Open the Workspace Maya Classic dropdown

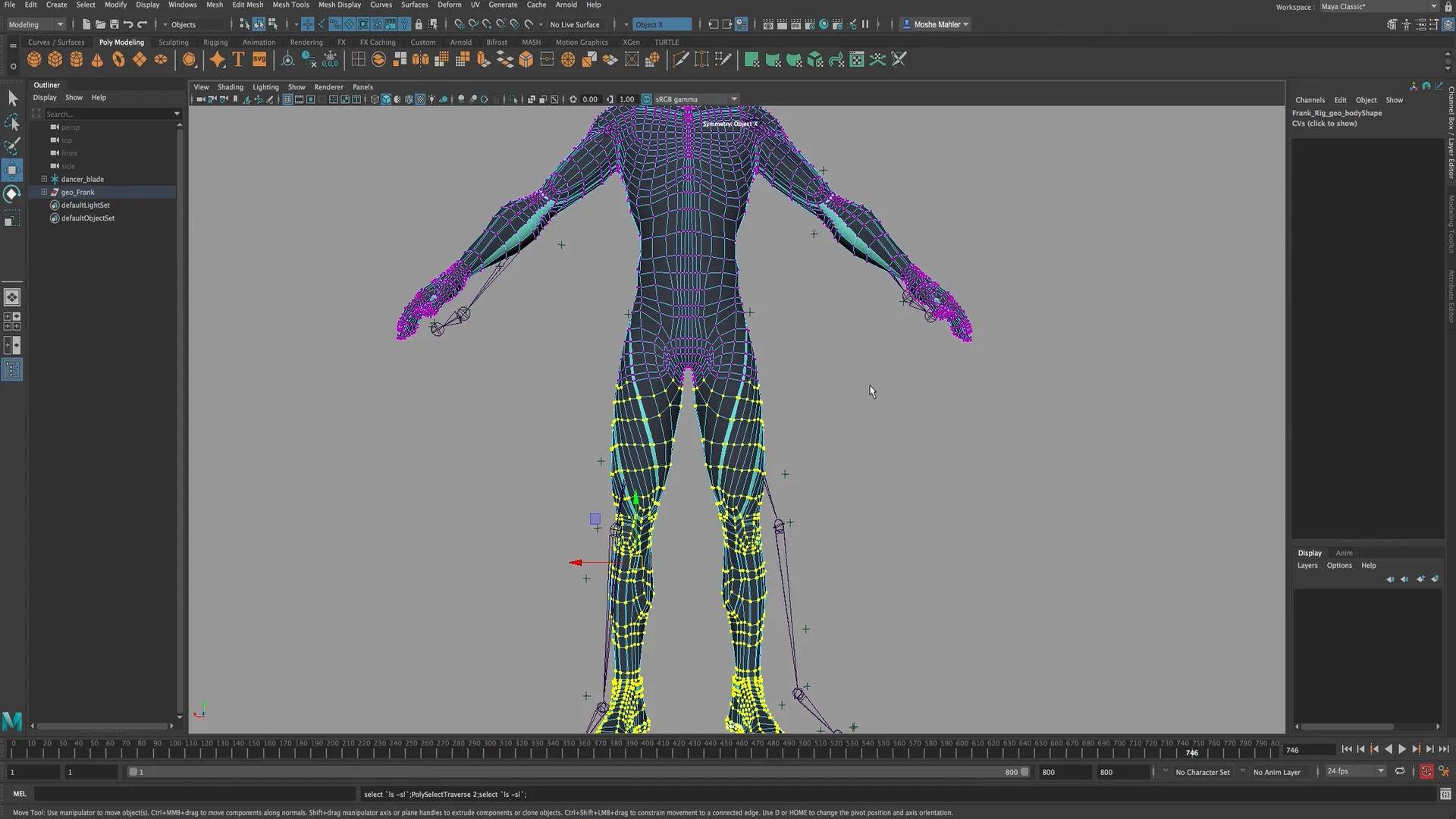pyautogui.click(x=1379, y=7)
